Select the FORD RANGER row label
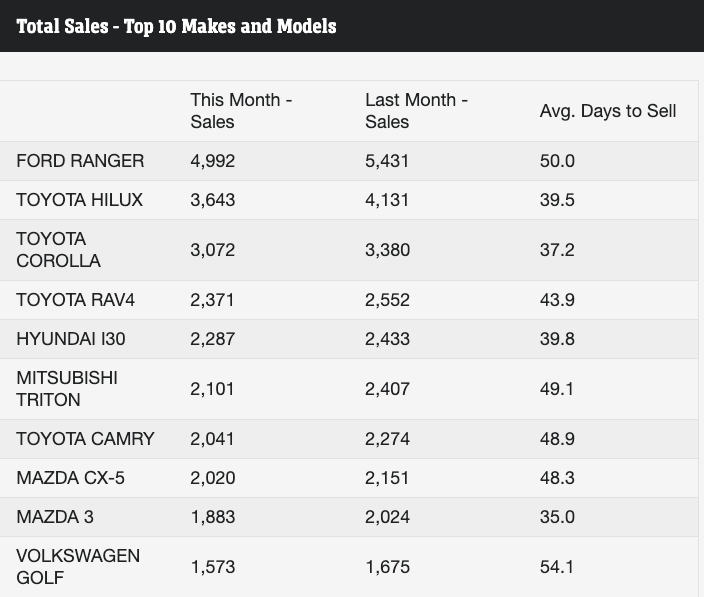Image resolution: width=704 pixels, height=597 pixels. tap(80, 161)
